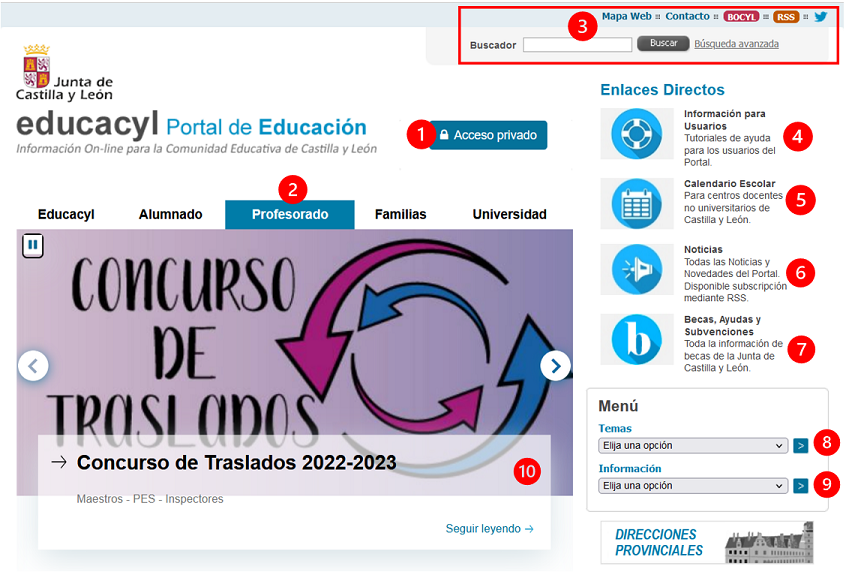Open the Direcciones Provinciales banner

pyautogui.click(x=707, y=543)
